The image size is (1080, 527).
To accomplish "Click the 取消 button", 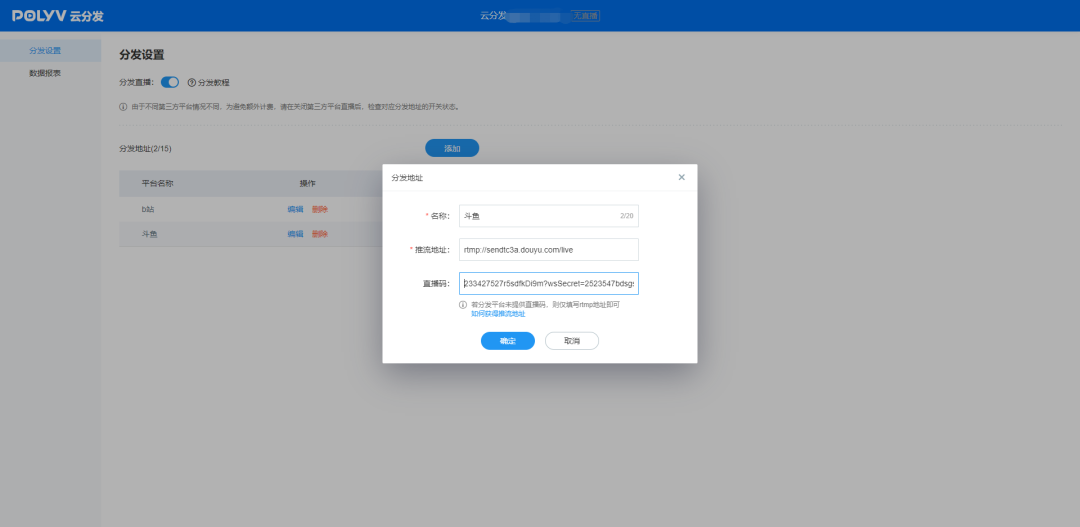I will tap(571, 341).
